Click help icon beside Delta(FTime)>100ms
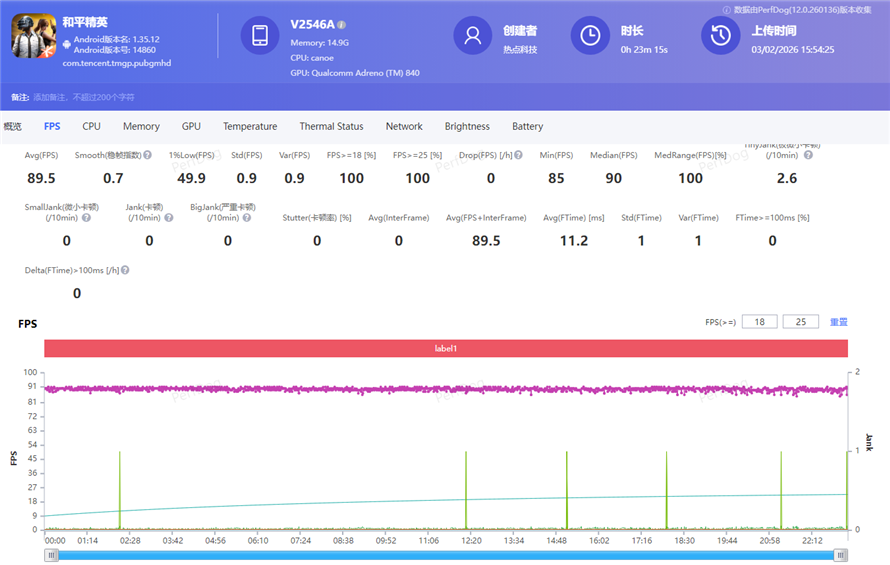 (x=125, y=270)
